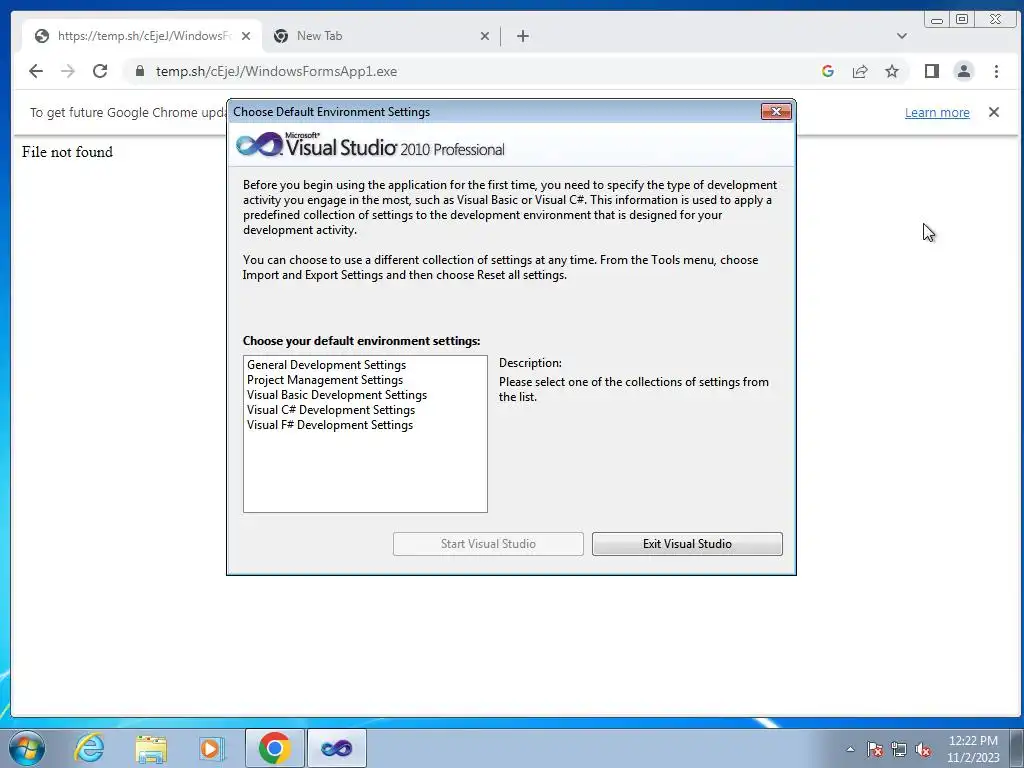The height and width of the screenshot is (768, 1024).
Task: Focus the address bar showing temp.sh URL
Action: pyautogui.click(x=470, y=71)
